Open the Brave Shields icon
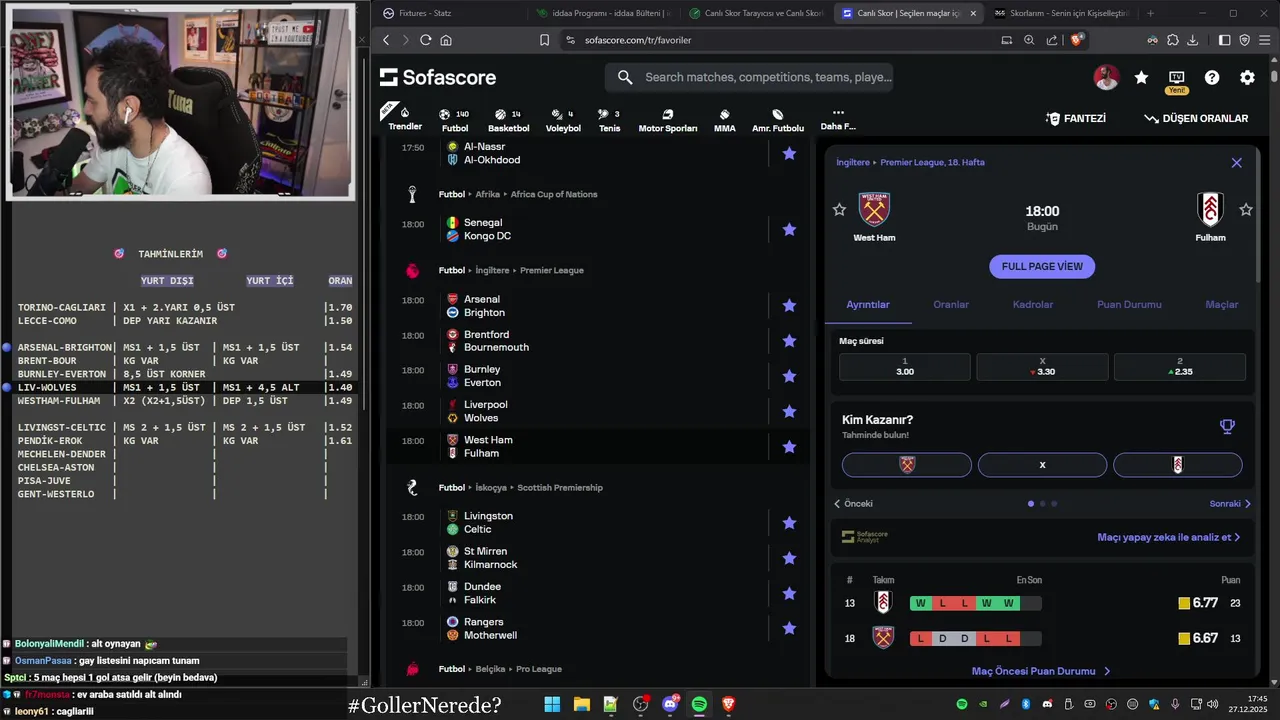Viewport: 1280px width, 720px height. click(x=1077, y=40)
